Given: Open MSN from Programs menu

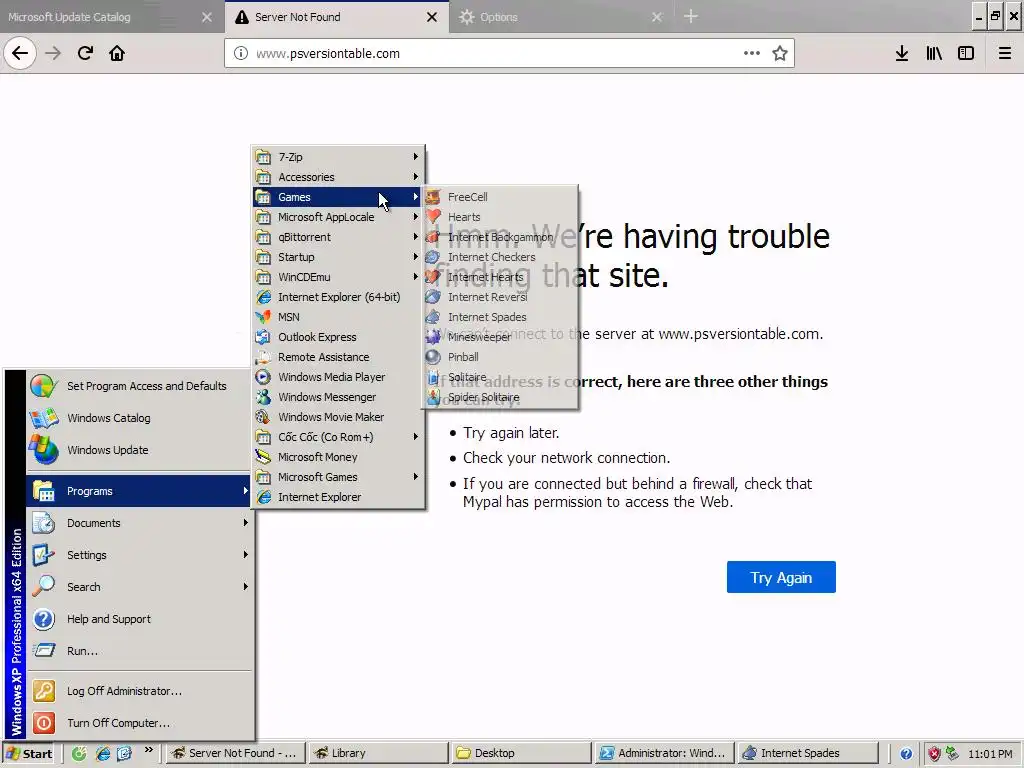Looking at the screenshot, I should [338, 317].
